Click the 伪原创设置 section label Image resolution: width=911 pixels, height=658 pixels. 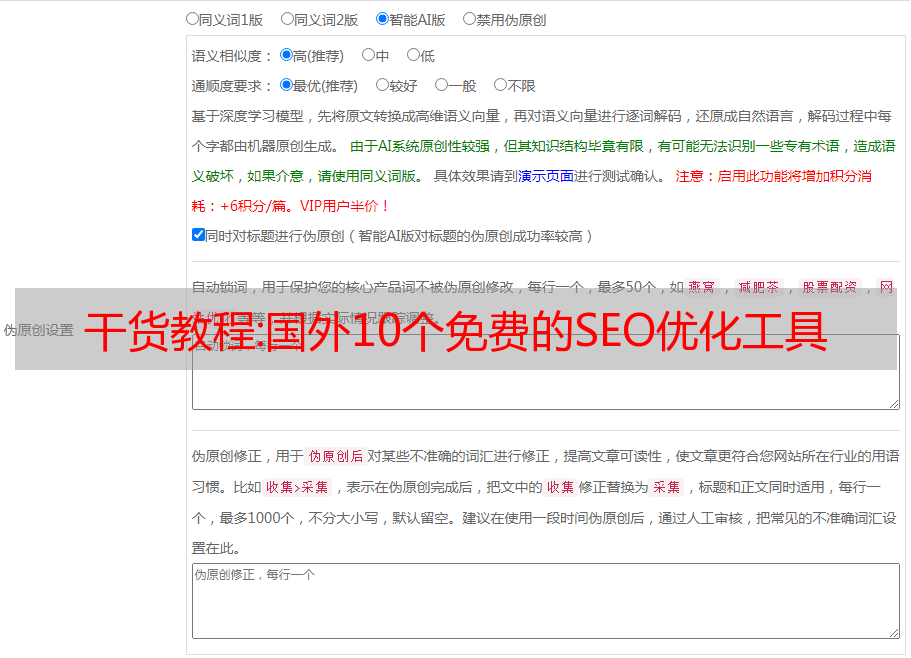(x=39, y=330)
